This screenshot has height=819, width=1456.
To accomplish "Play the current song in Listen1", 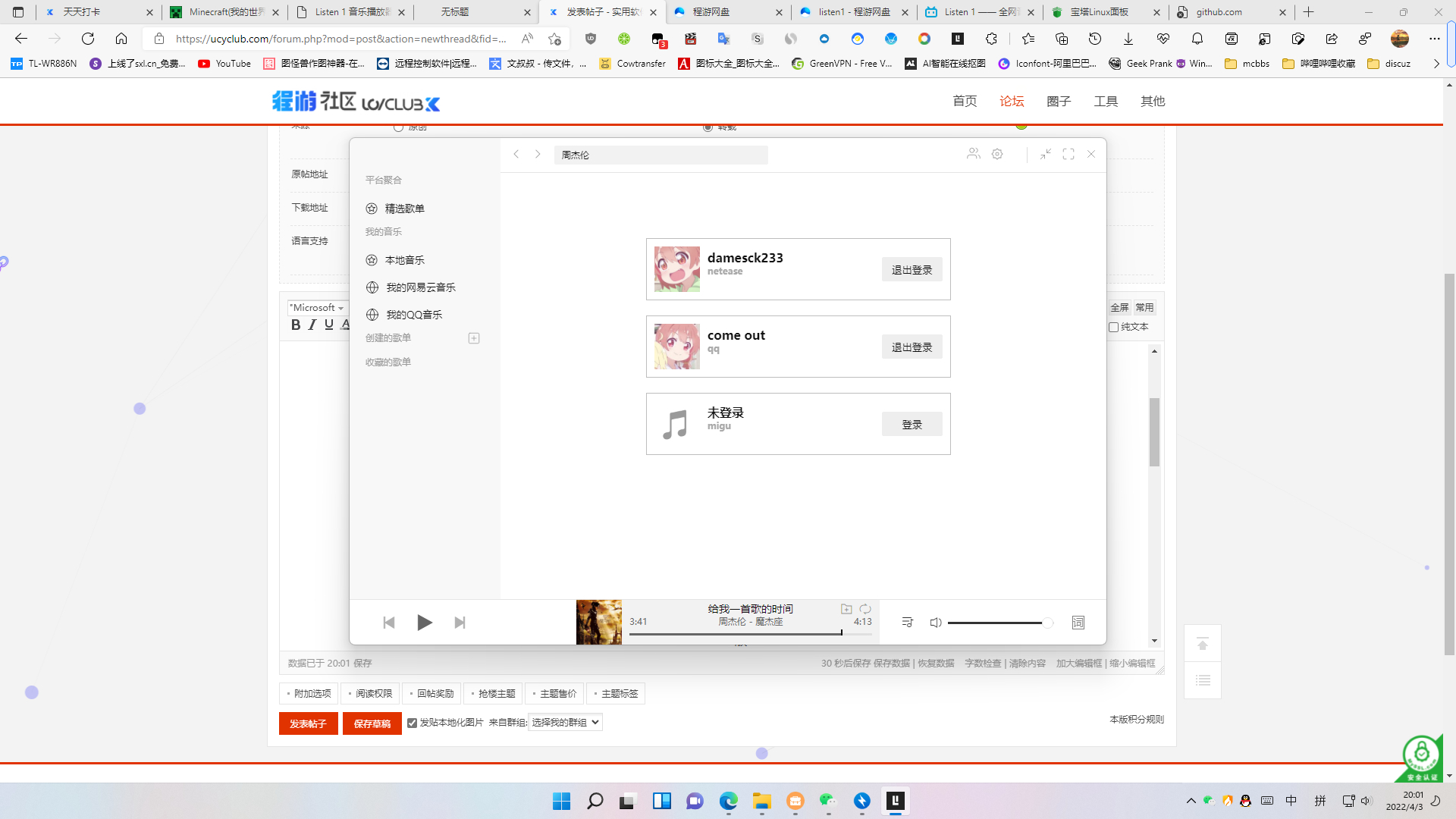I will coord(424,623).
